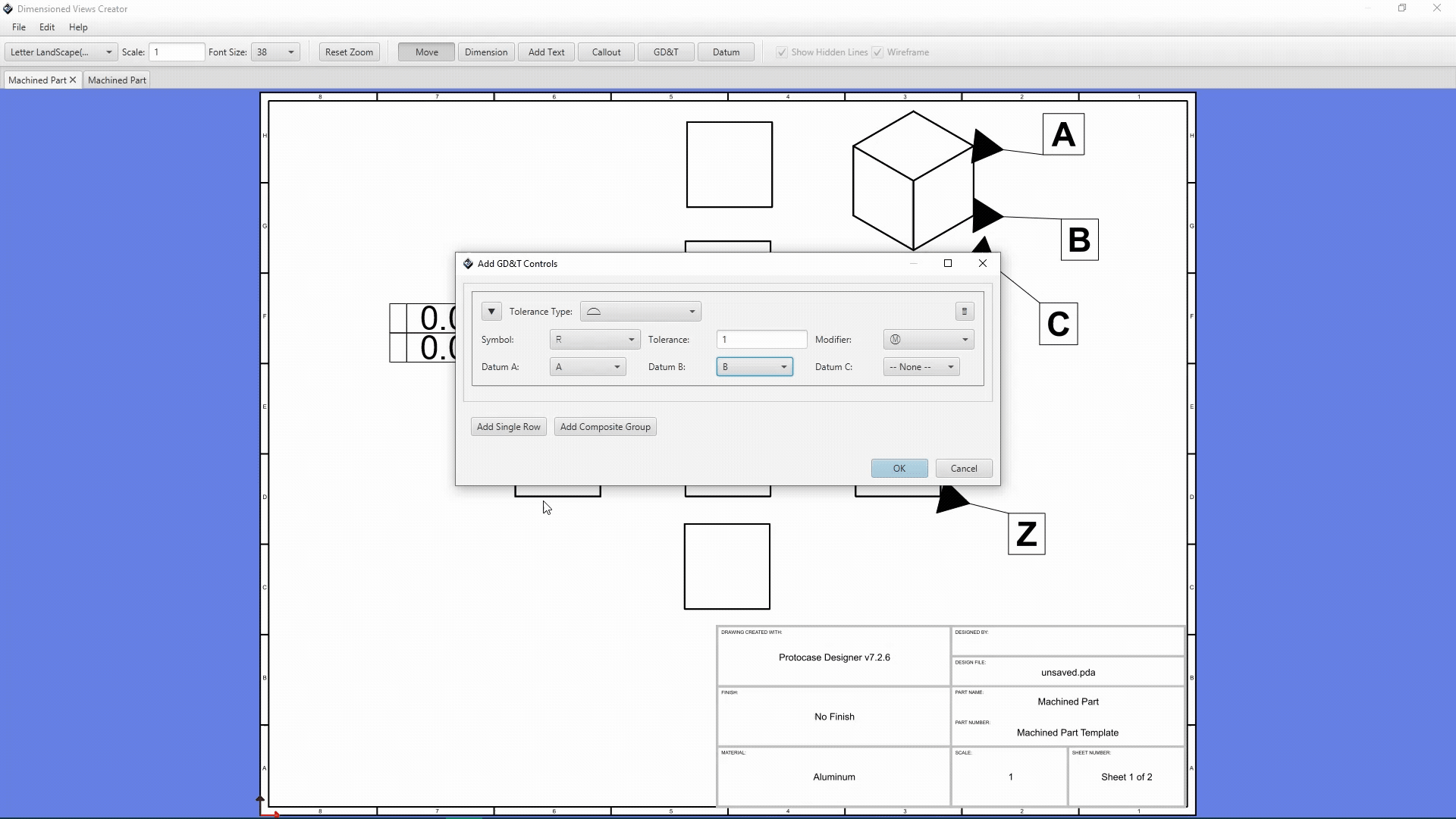Open the Symbol dropdown showing R
Image resolution: width=1456 pixels, height=819 pixels.
[x=595, y=340]
